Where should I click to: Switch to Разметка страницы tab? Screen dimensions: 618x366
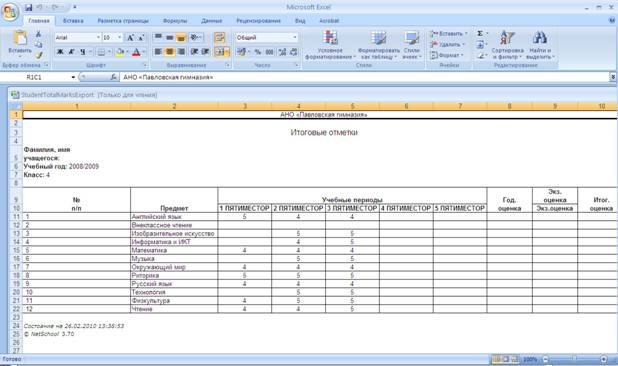tap(123, 20)
